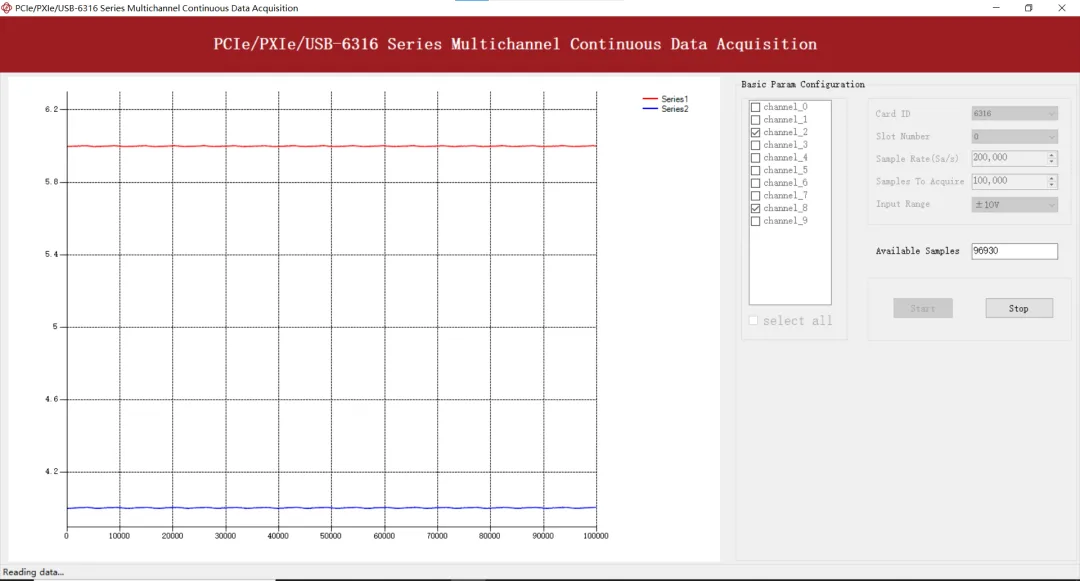Click the 4.6 y-axis label
The width and height of the screenshot is (1080, 581).
coord(51,399)
